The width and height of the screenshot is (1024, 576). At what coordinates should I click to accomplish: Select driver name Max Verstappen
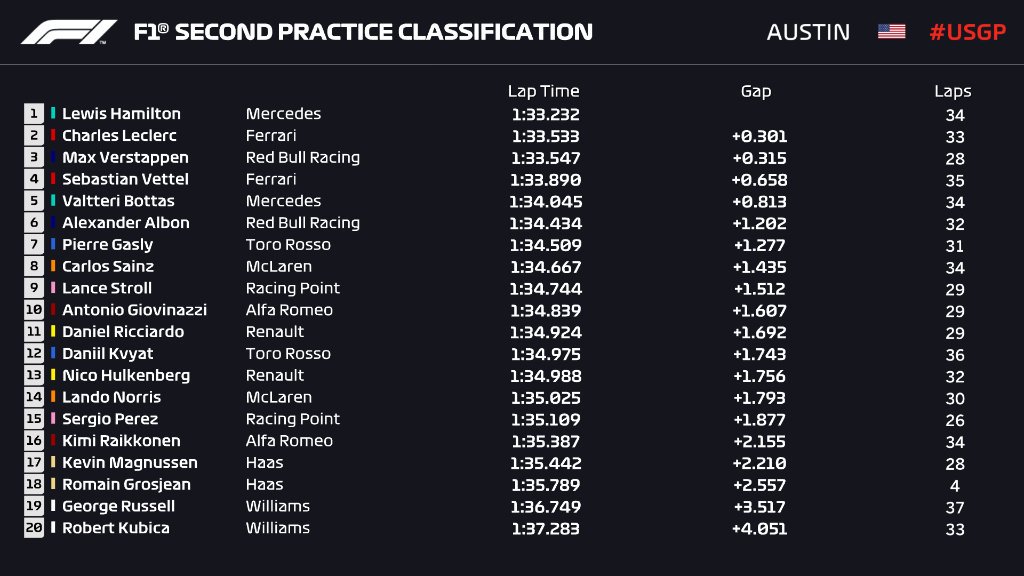click(x=125, y=158)
